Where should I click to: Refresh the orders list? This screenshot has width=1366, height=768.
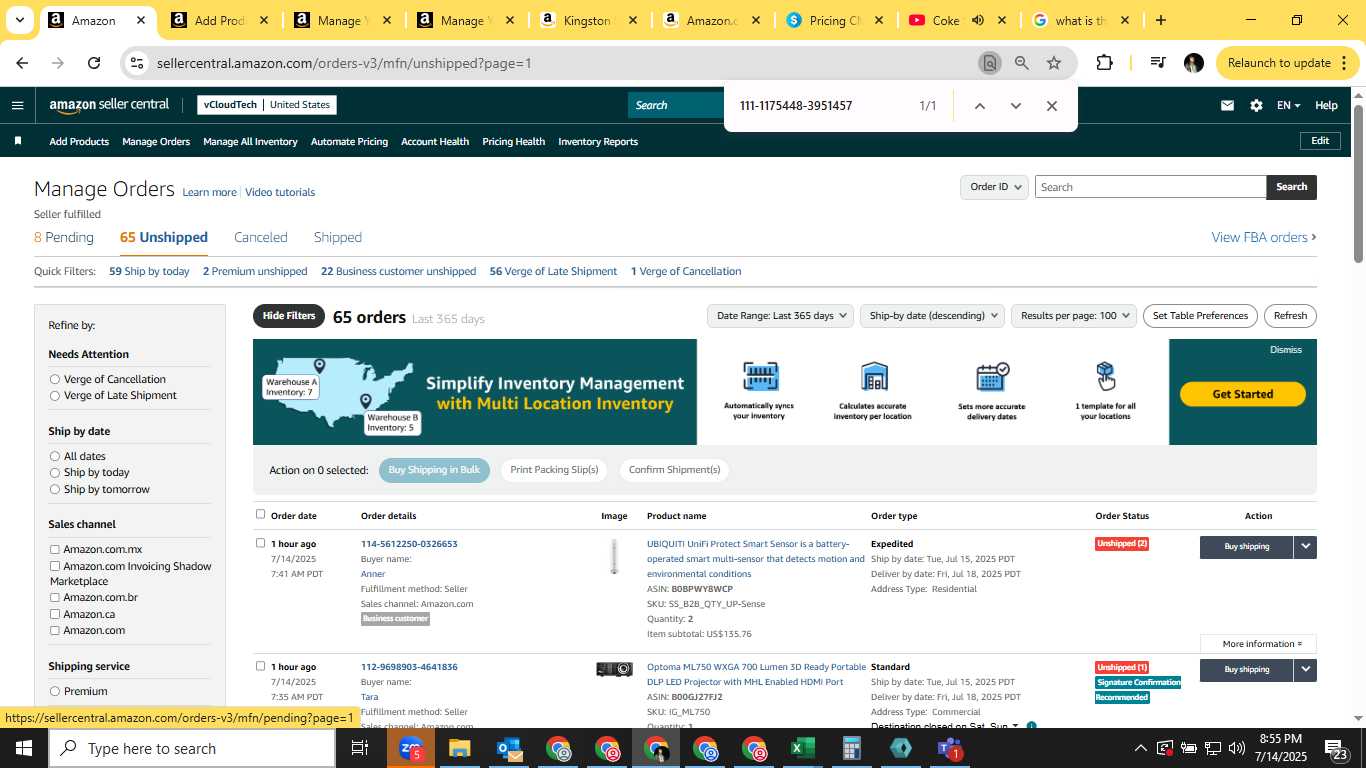click(1290, 316)
